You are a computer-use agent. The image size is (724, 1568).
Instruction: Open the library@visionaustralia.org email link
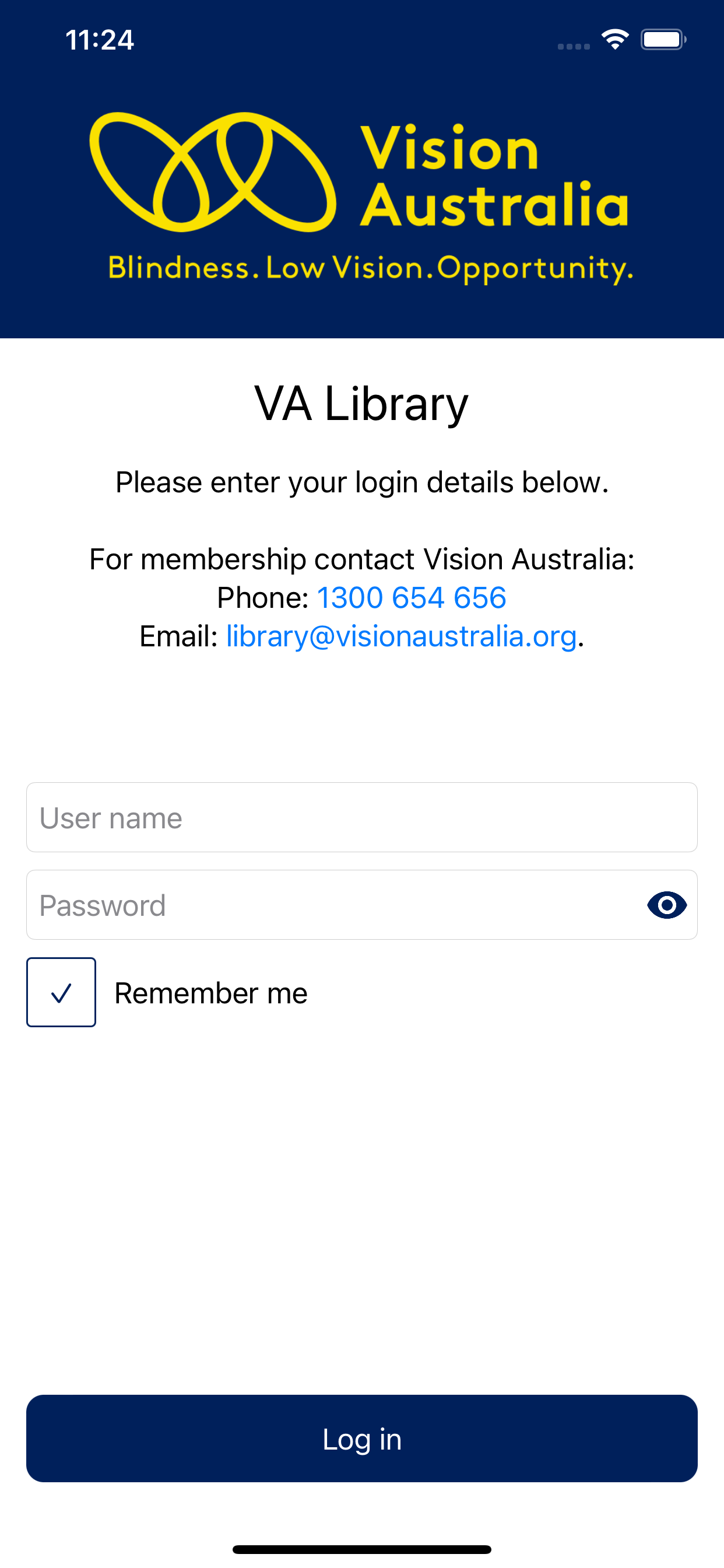click(x=402, y=636)
